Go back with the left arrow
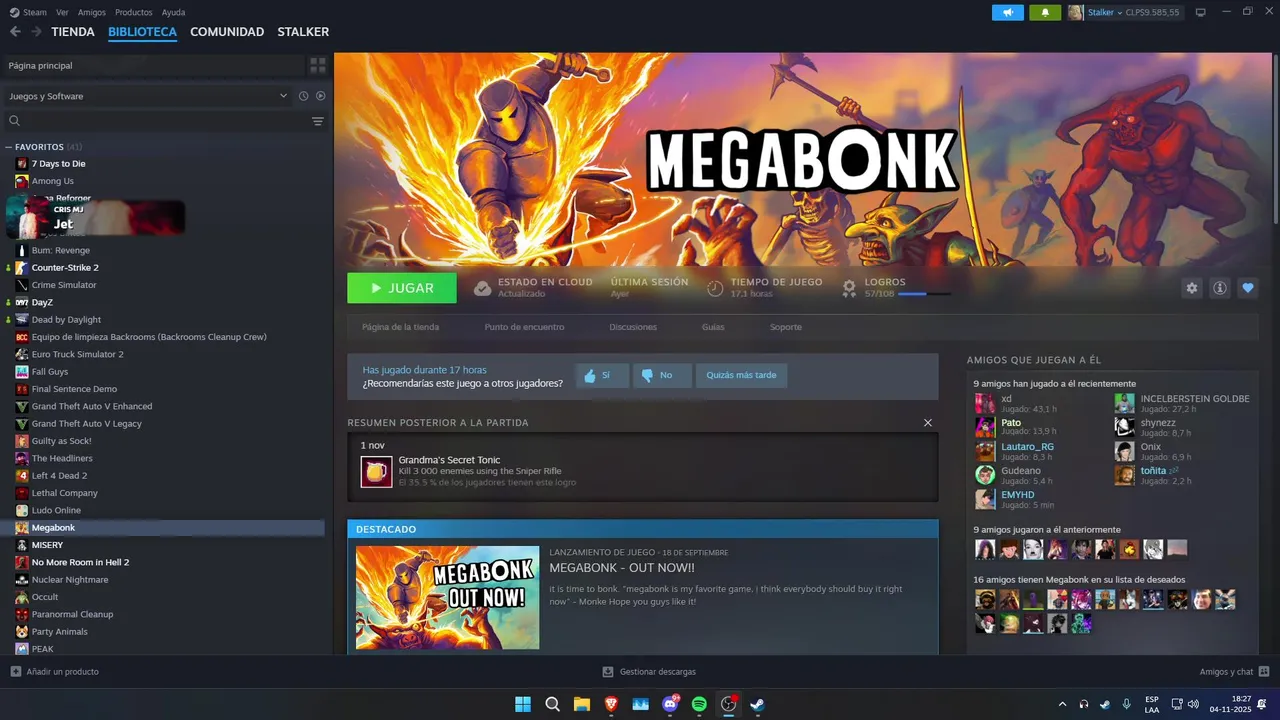1280x720 pixels. [x=15, y=32]
